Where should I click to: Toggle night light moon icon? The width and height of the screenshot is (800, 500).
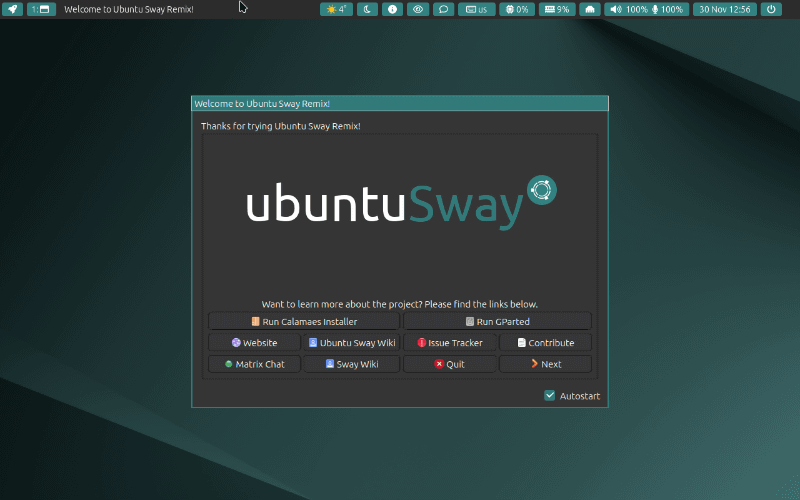click(x=367, y=9)
